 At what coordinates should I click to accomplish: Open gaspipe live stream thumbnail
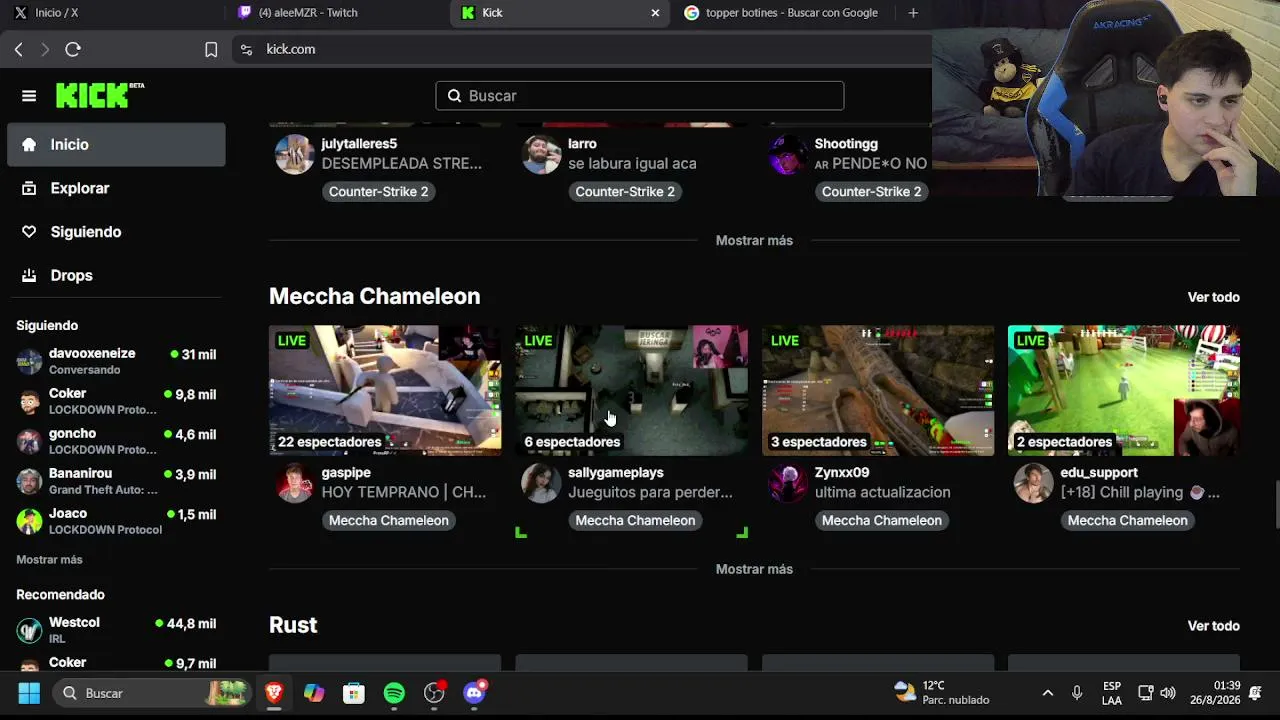385,390
